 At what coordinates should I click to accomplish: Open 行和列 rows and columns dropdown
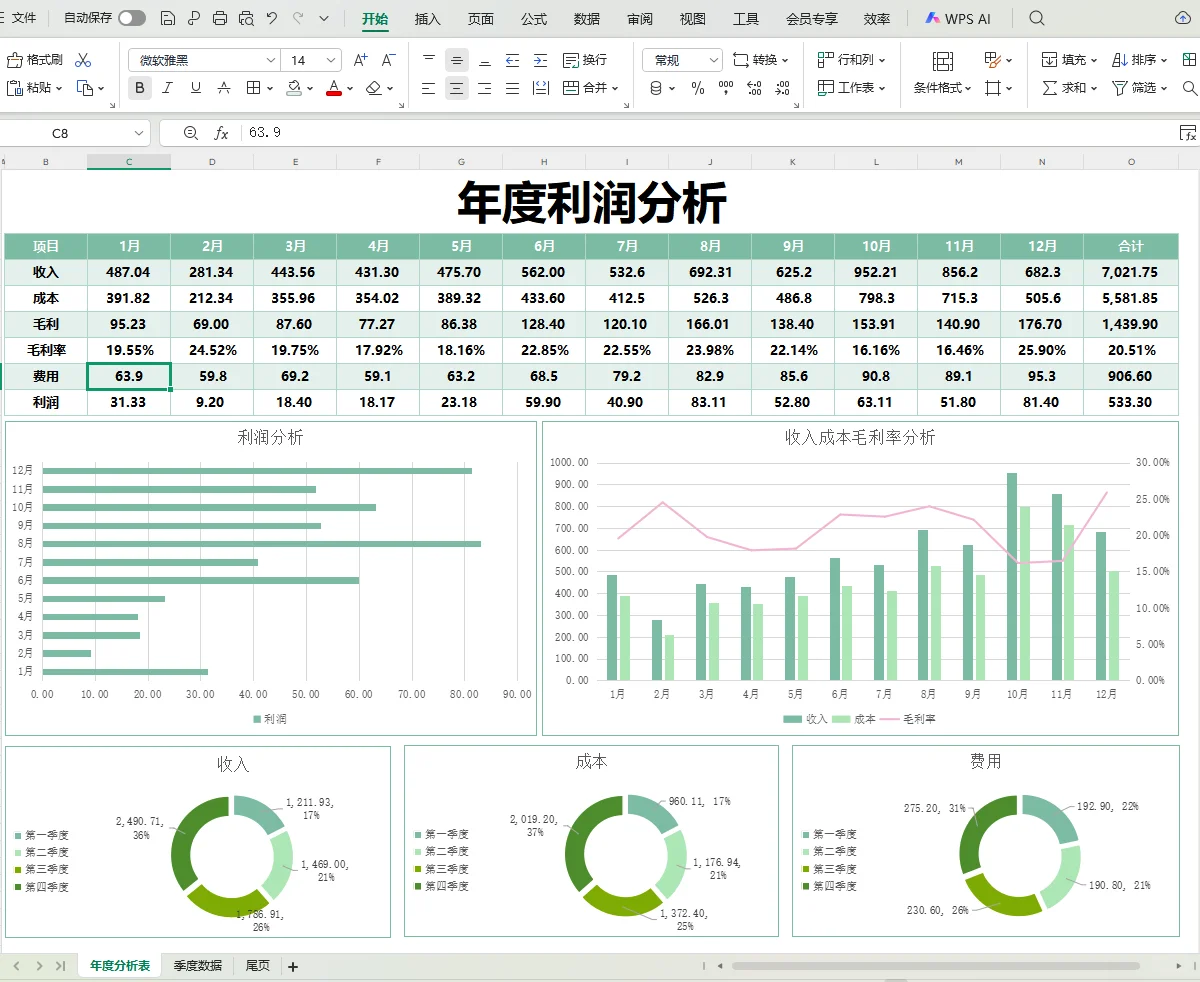coord(851,60)
